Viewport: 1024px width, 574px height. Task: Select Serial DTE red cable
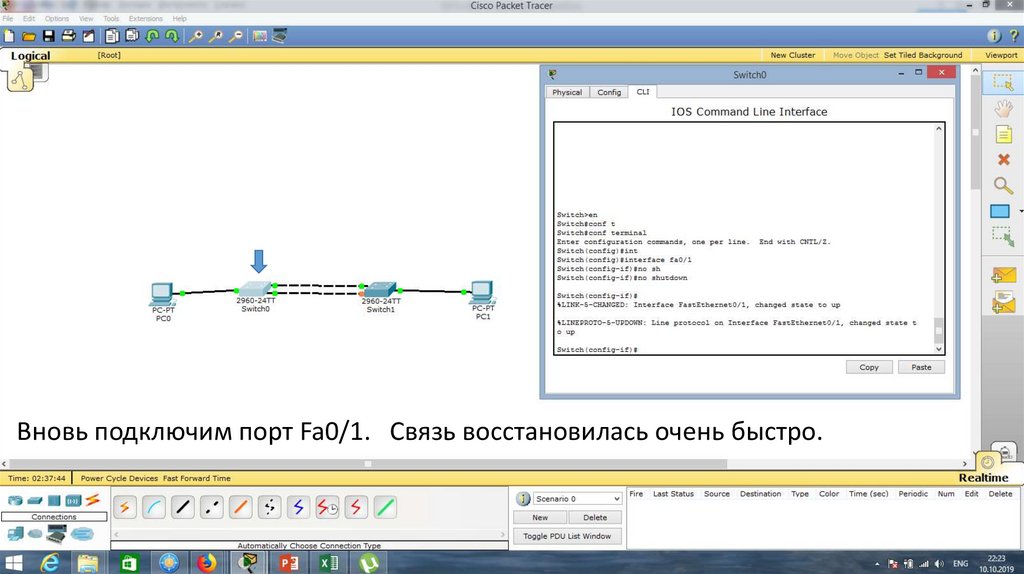click(x=356, y=507)
